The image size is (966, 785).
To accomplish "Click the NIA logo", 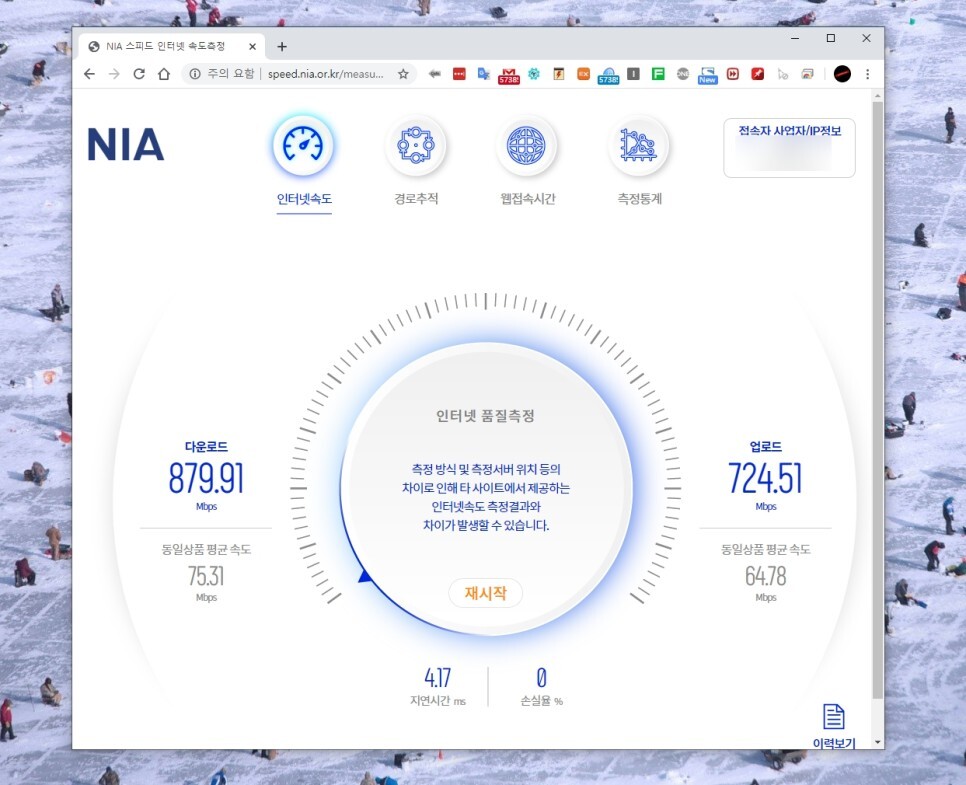I will (126, 145).
